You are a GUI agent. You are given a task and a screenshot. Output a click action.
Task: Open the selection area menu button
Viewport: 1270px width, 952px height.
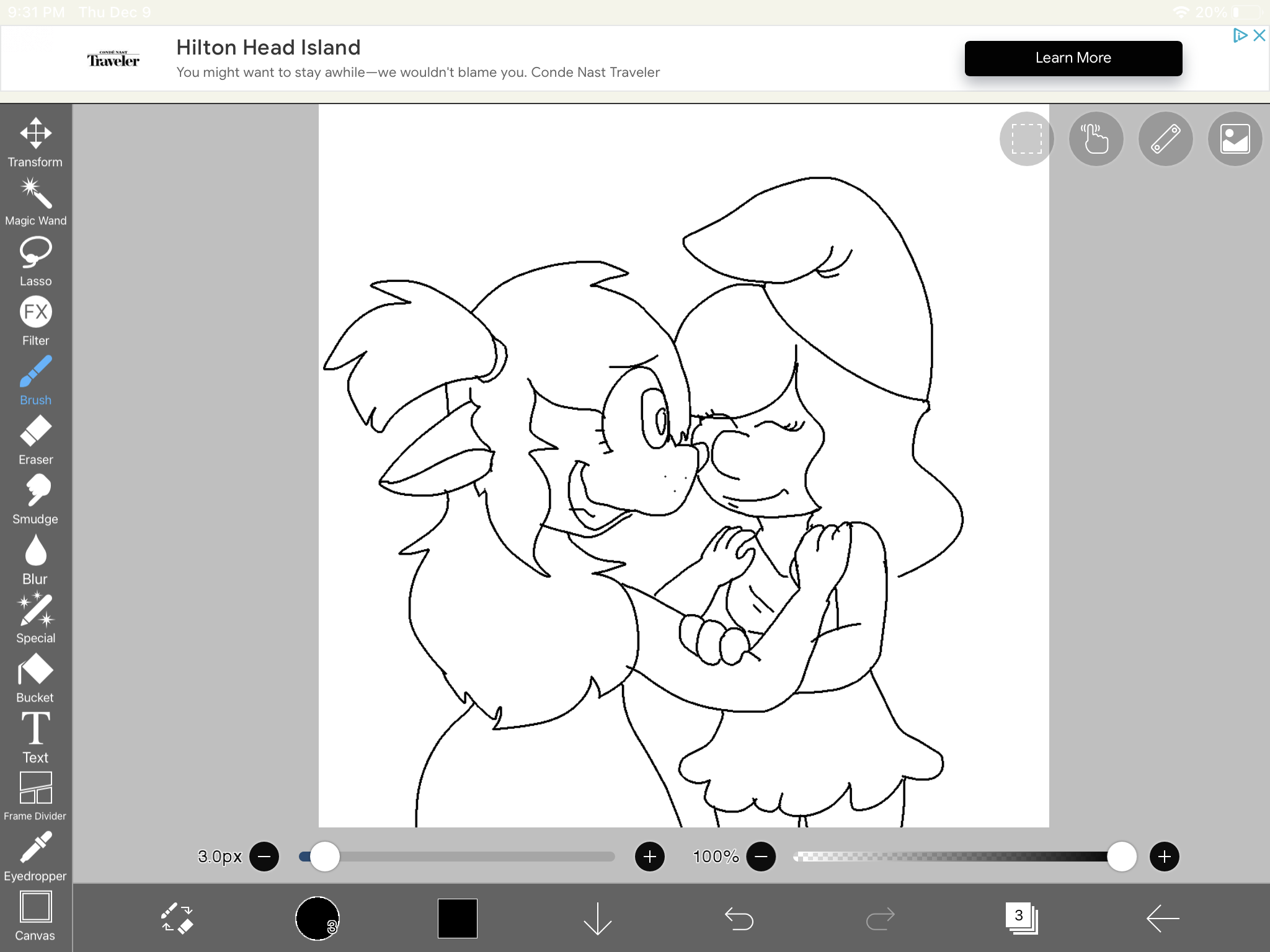pos(1026,139)
